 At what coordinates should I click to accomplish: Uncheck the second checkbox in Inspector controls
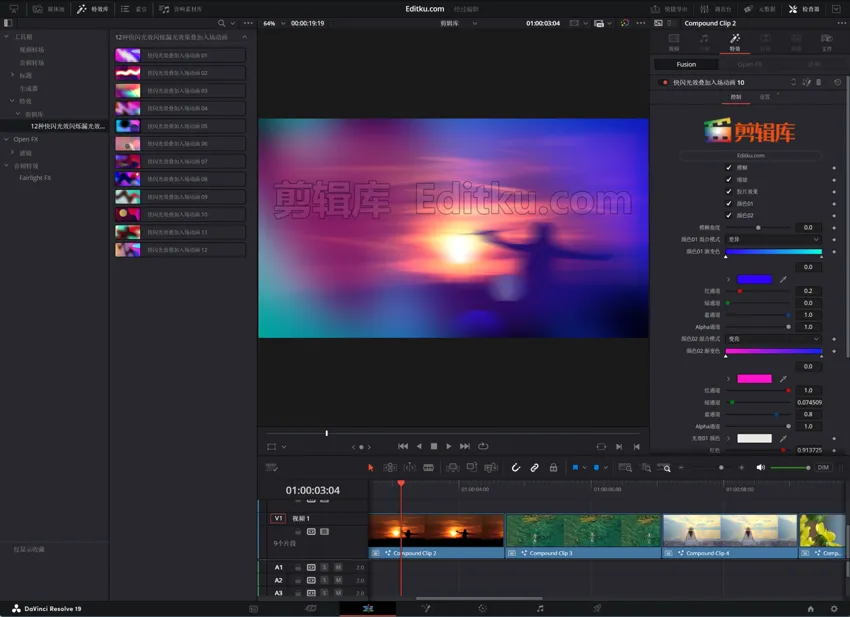click(729, 179)
